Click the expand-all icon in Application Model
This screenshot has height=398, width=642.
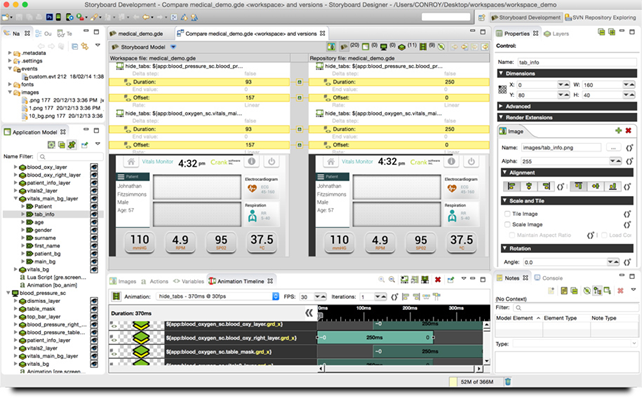tap(51, 145)
